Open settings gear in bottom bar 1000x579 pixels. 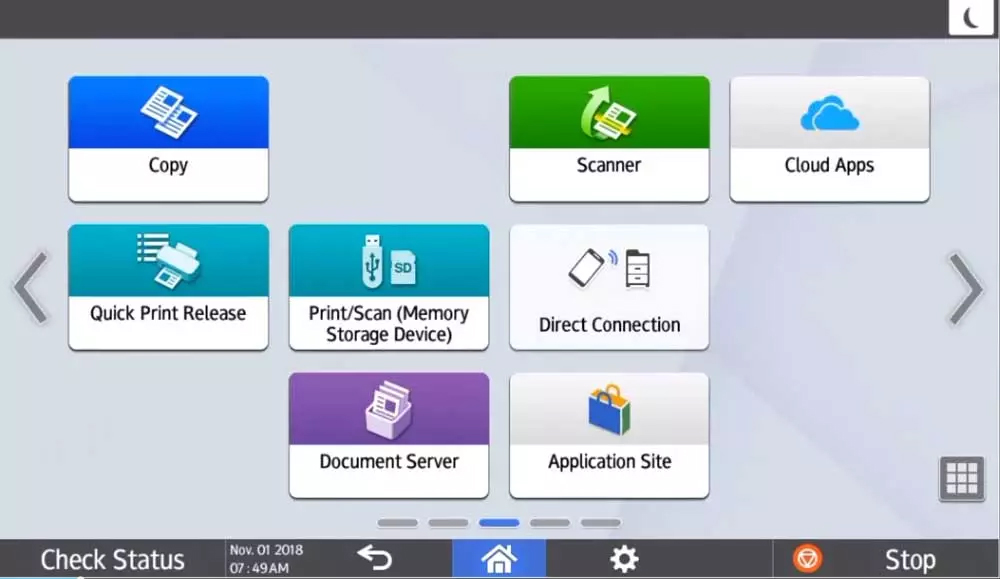624,559
